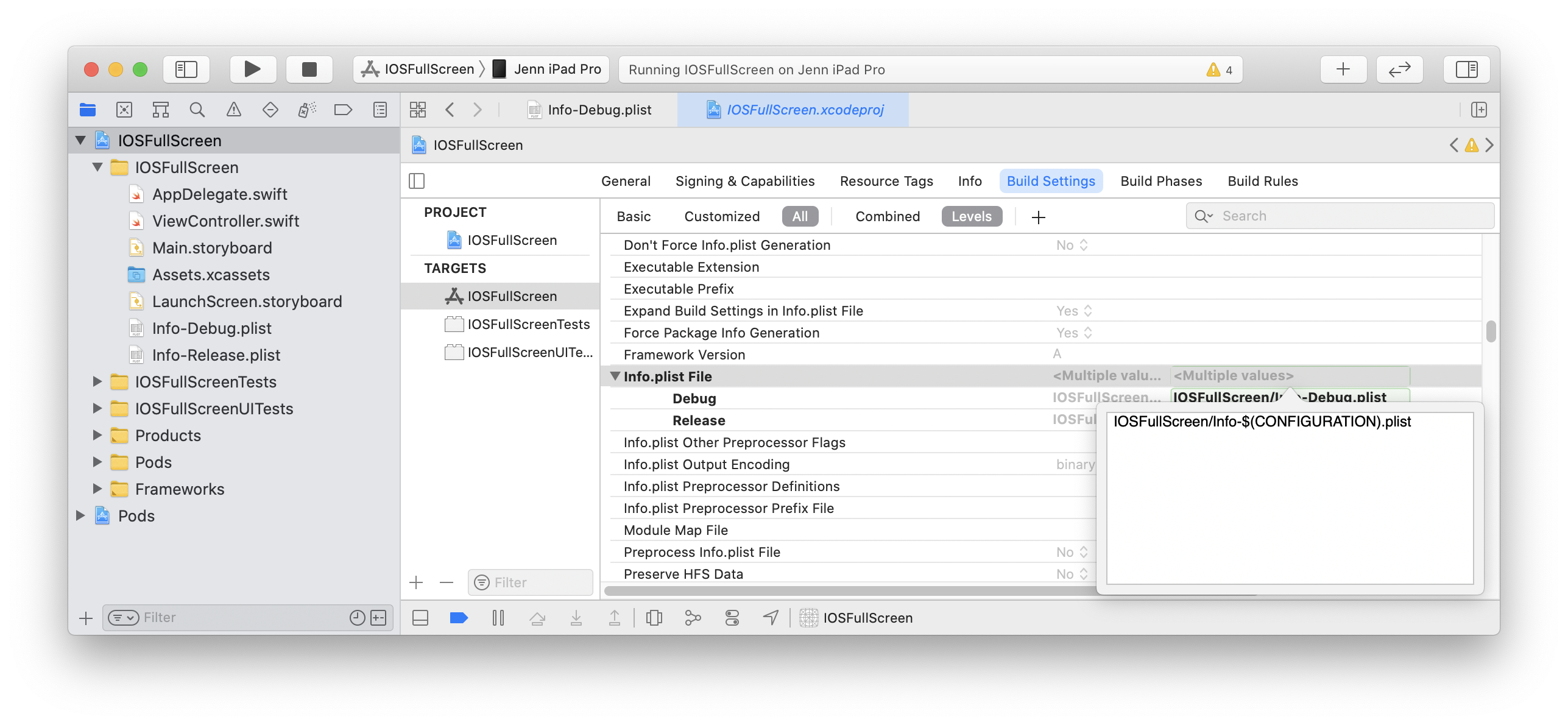Screen dimensions: 1568x725
Task: Collapse the Info.plist File setting row
Action: tap(616, 376)
